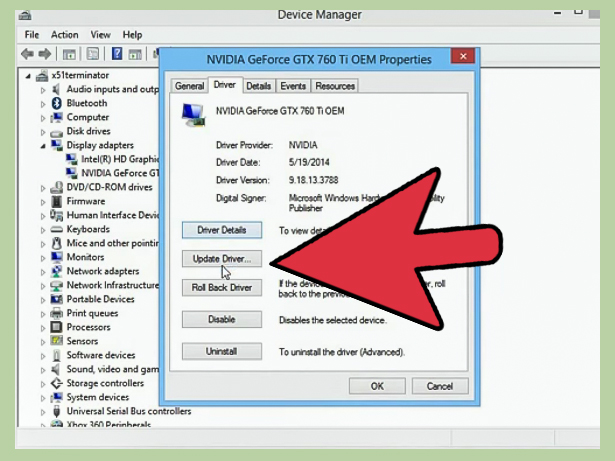Click the Storage controllers icon
The width and height of the screenshot is (615, 461).
point(57,383)
